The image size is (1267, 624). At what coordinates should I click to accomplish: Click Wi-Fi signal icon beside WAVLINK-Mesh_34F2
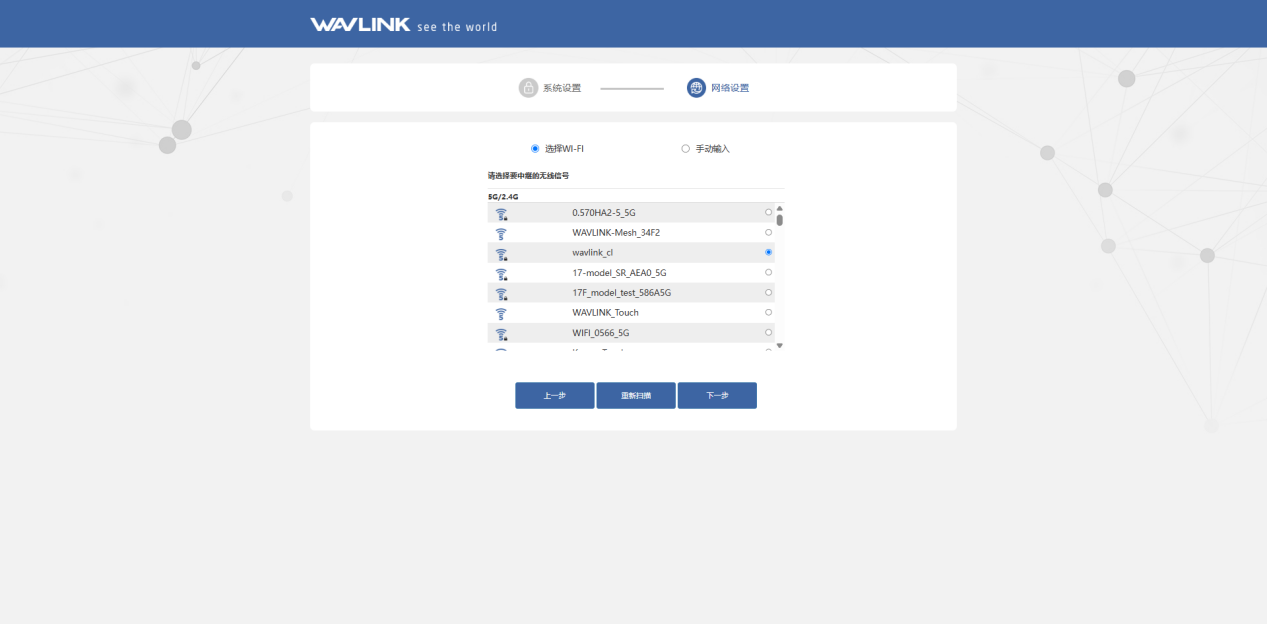coord(501,233)
